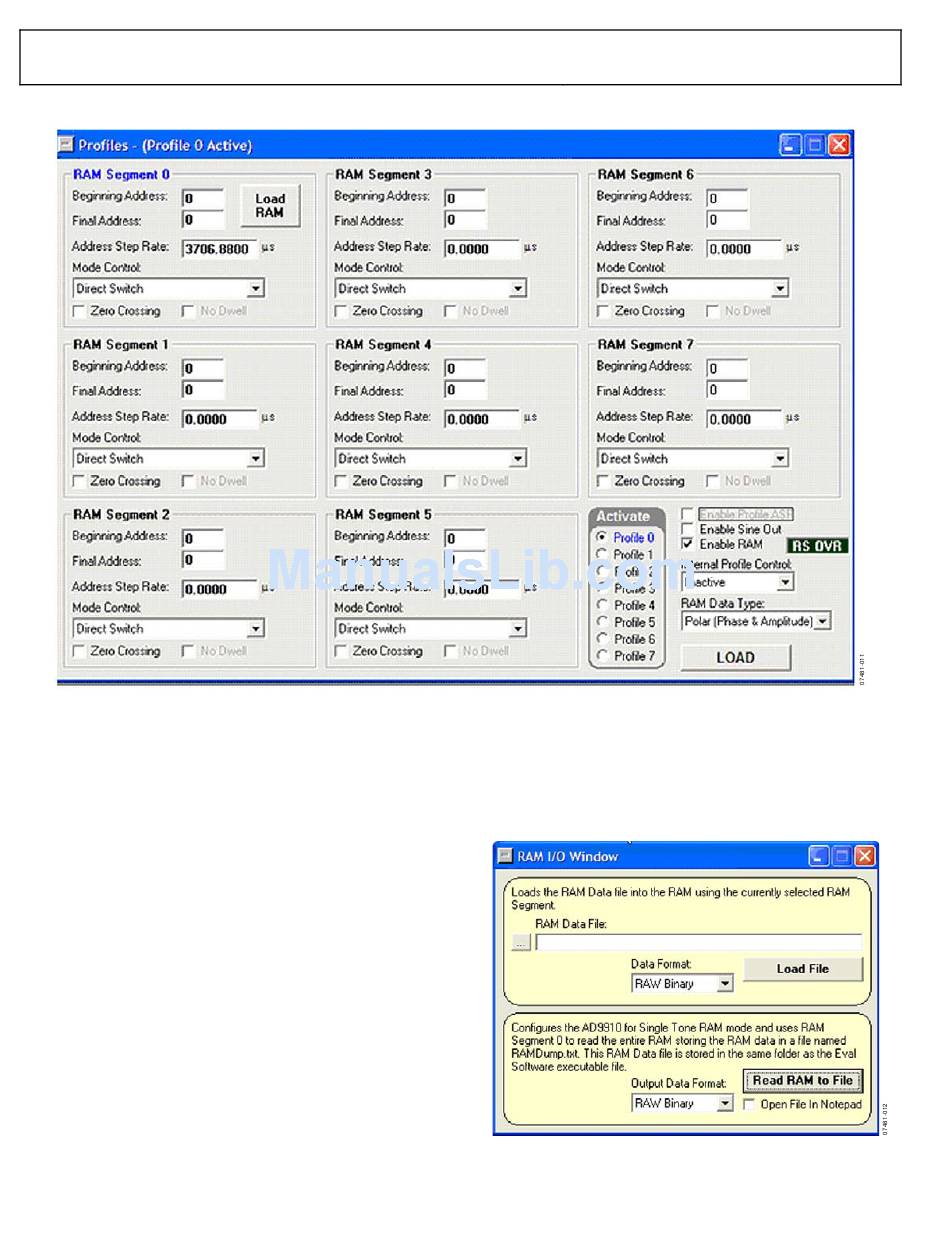Select the Profile 4 radio button
The width and height of the screenshot is (950, 1248).
[602, 605]
